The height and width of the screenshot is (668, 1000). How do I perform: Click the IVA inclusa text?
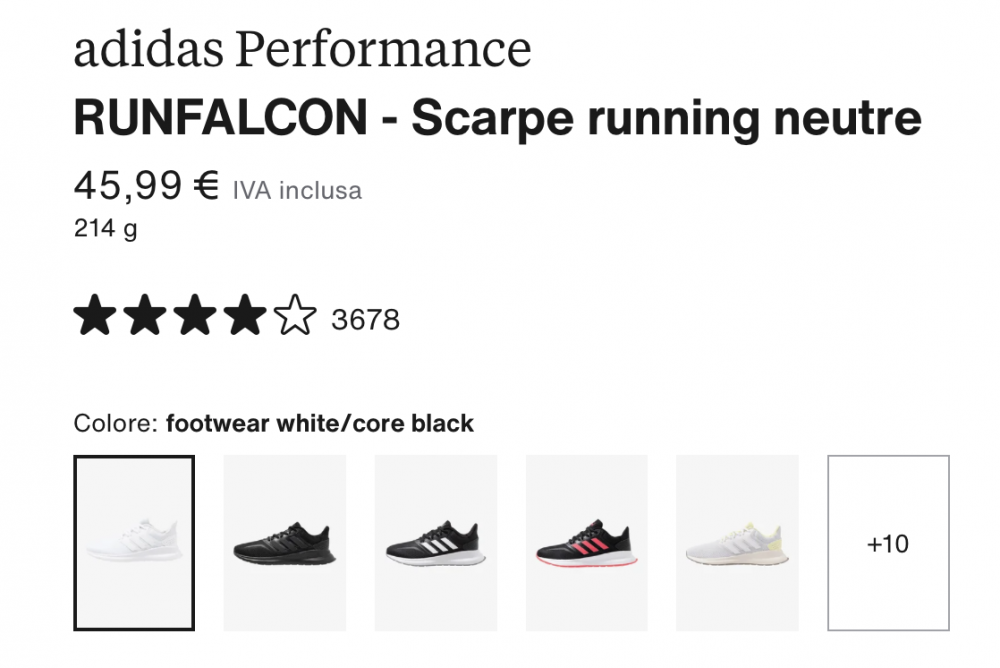tap(297, 190)
